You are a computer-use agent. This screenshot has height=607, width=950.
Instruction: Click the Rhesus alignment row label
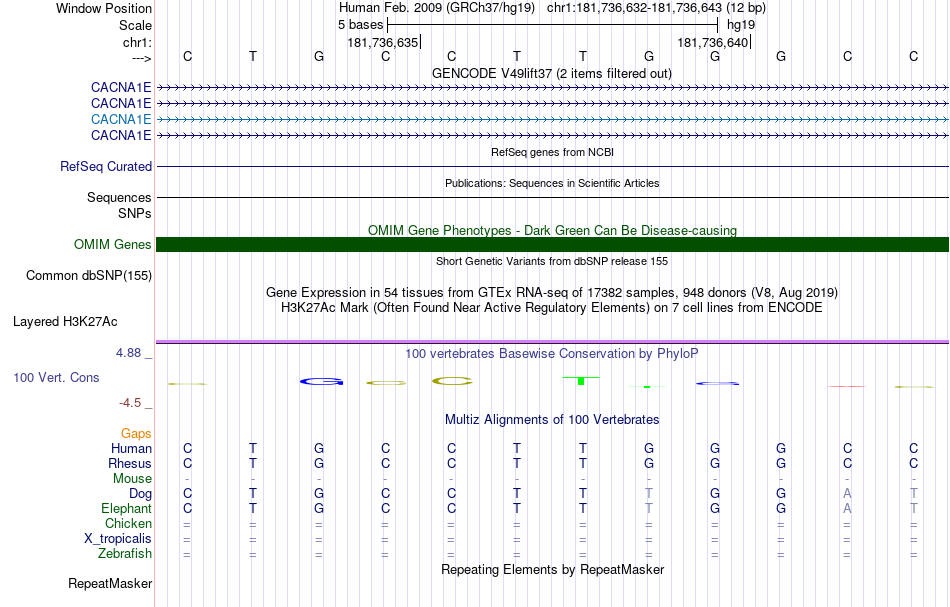130,463
